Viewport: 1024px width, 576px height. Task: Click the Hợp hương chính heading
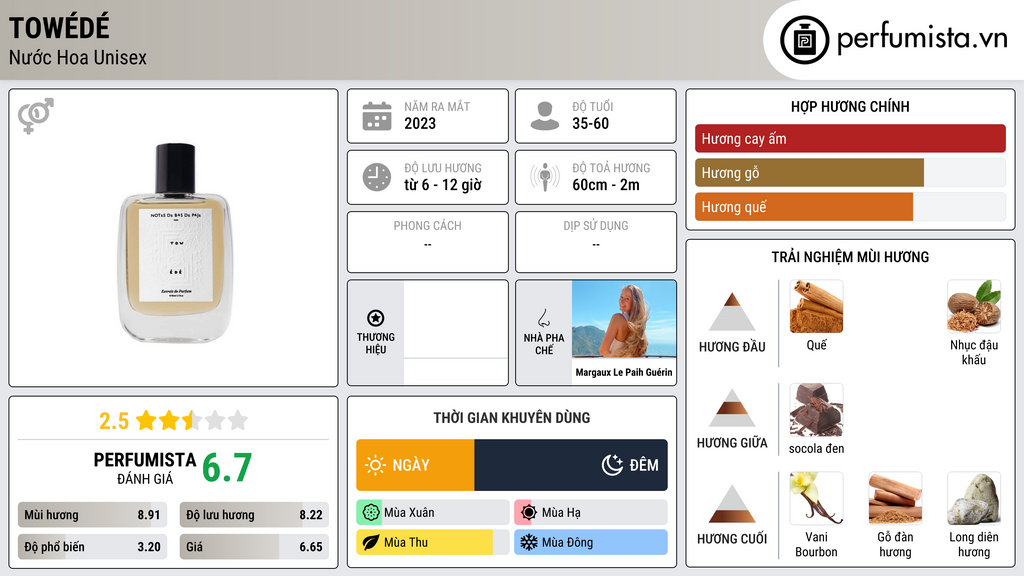(x=850, y=107)
